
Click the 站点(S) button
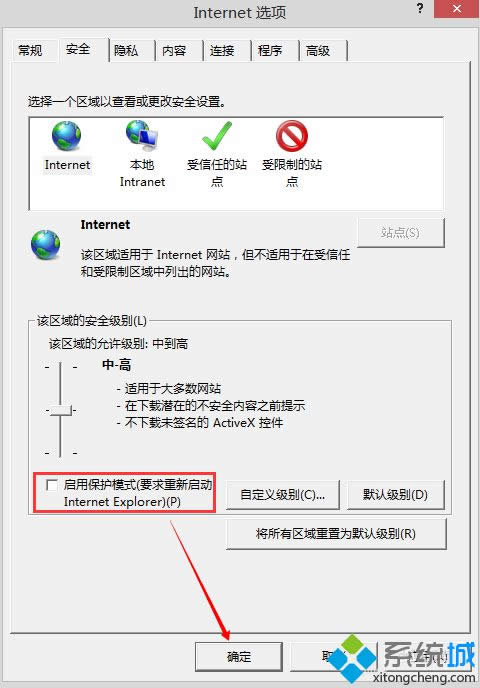(401, 232)
